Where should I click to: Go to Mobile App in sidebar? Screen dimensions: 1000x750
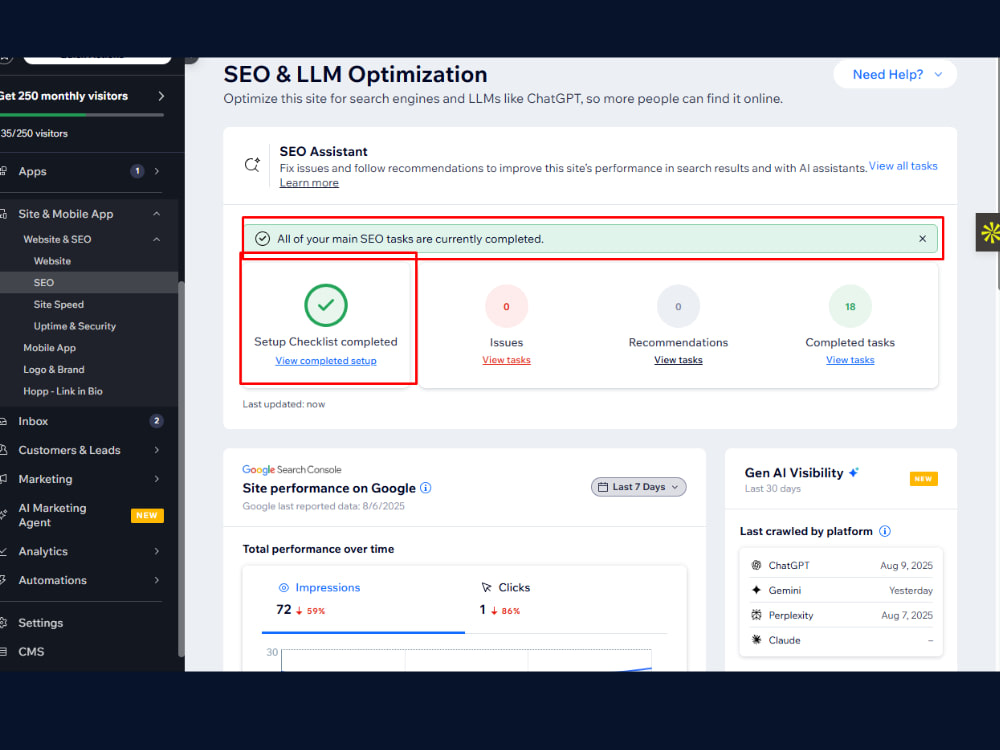(49, 348)
